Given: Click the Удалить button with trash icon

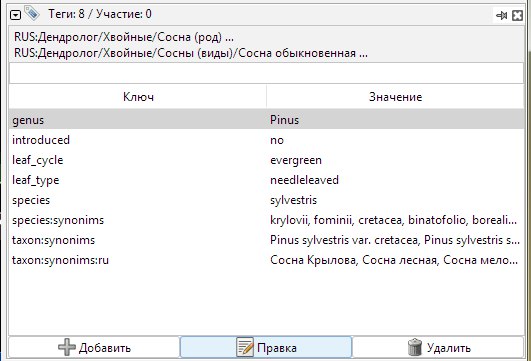Looking at the screenshot, I should tap(439, 347).
